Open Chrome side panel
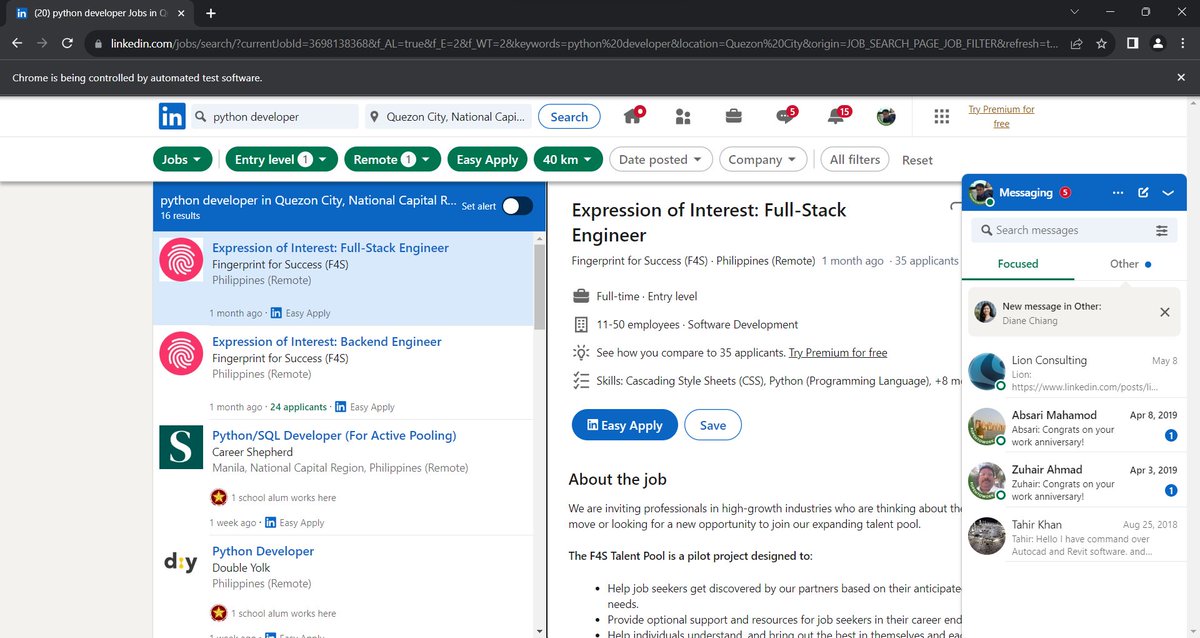This screenshot has height=638, width=1200. pos(1133,44)
